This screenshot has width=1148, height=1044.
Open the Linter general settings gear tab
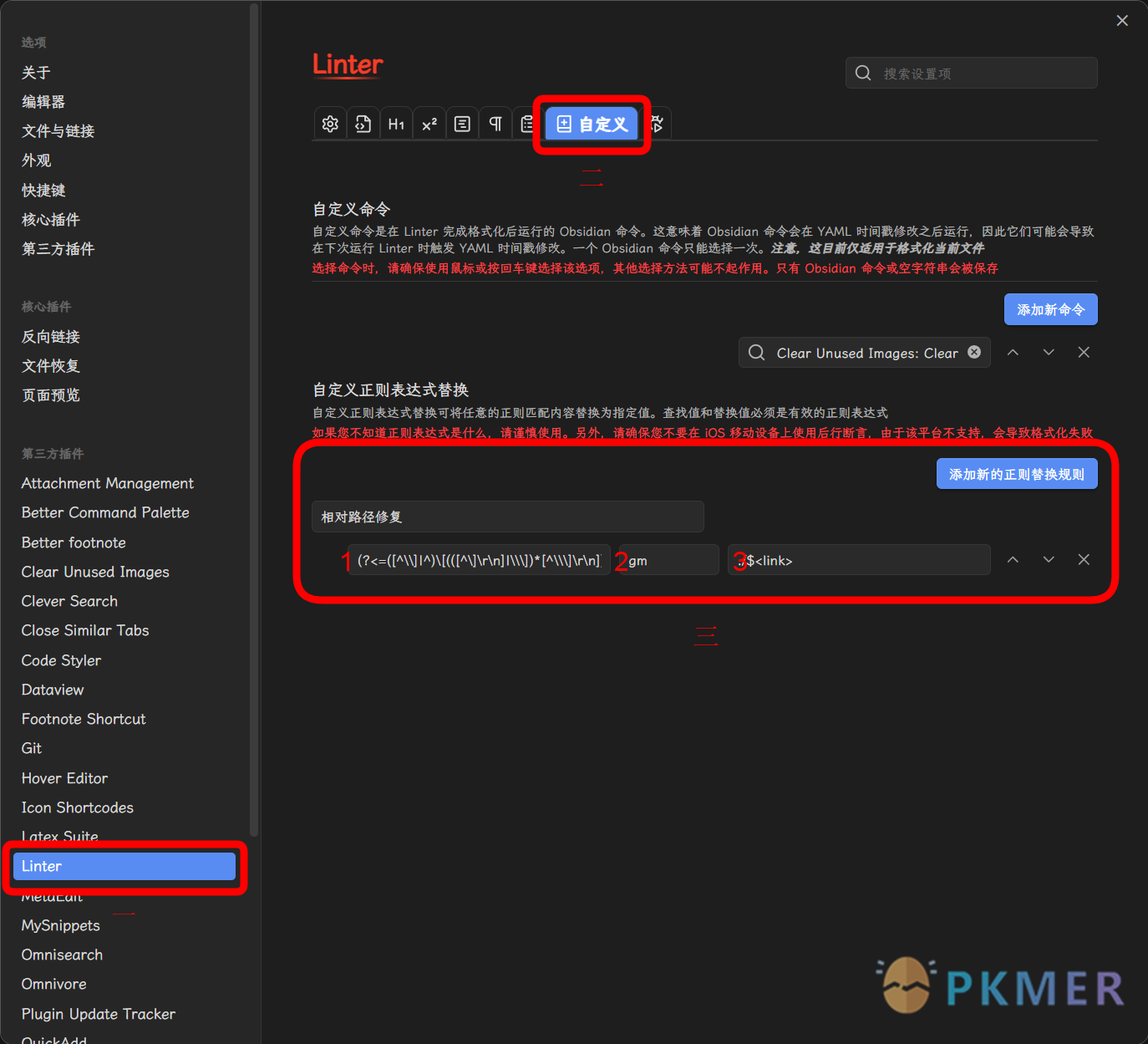[x=330, y=124]
